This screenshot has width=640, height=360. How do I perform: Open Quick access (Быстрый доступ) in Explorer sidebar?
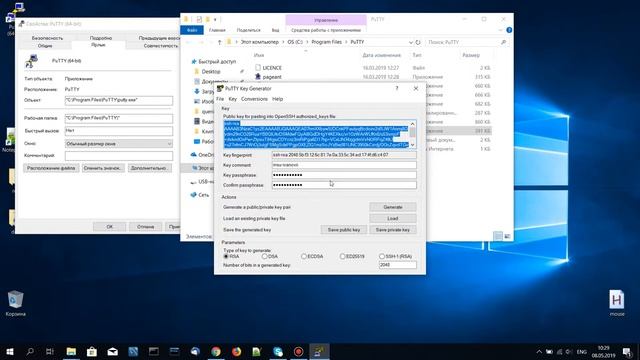[x=217, y=62]
